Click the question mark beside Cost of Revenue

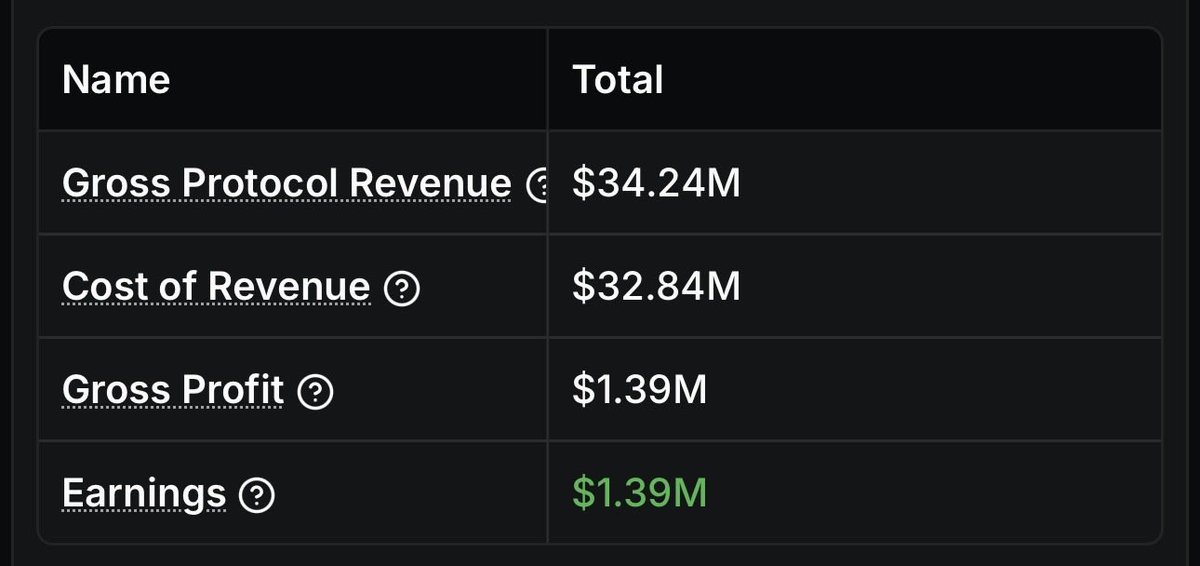pyautogui.click(x=402, y=288)
